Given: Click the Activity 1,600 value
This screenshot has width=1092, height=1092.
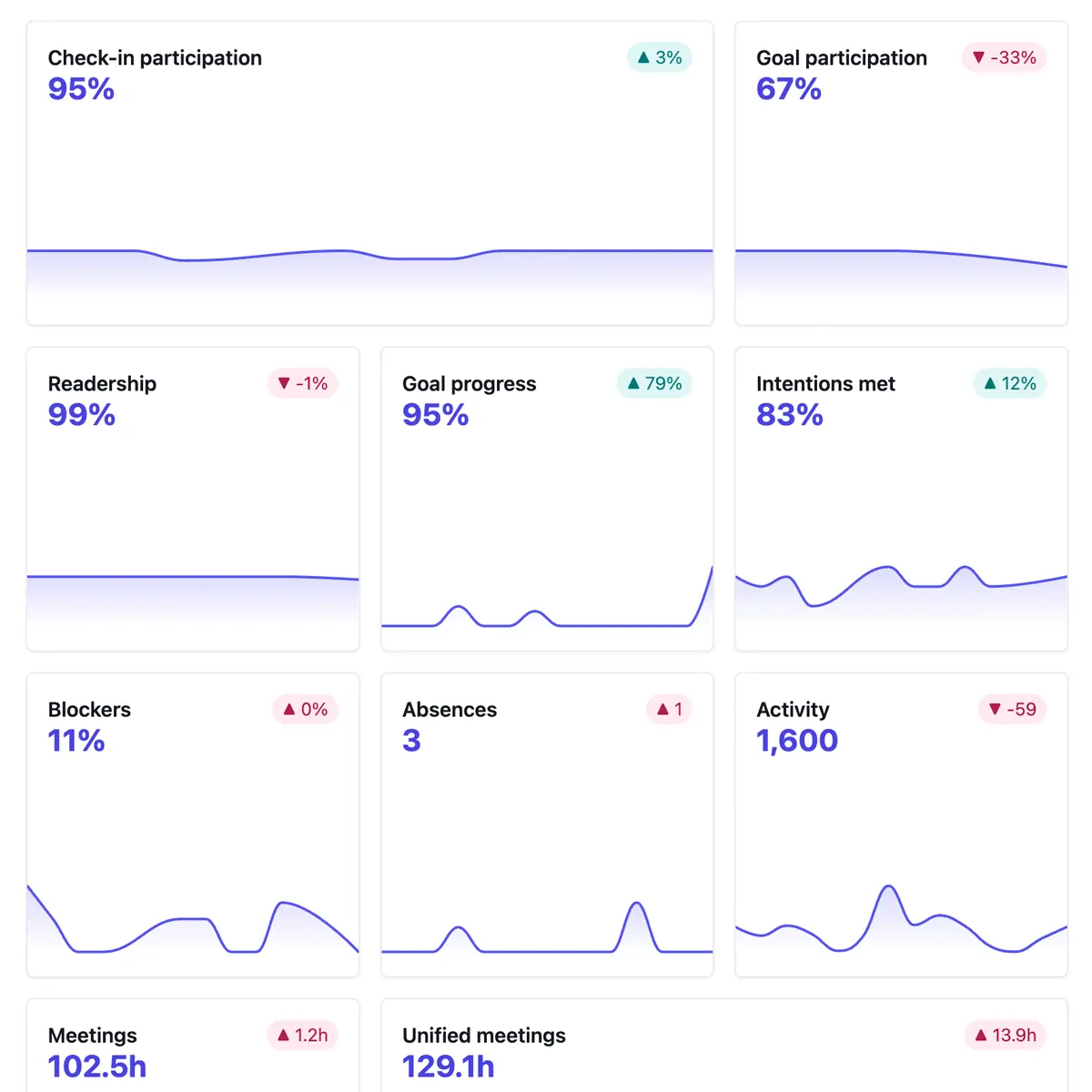Looking at the screenshot, I should coord(796,740).
